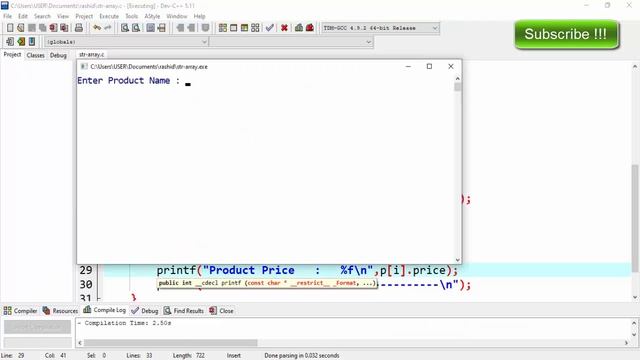640x360 pixels.
Task: Click the Unindent toolbar icon
Action: 191,28
